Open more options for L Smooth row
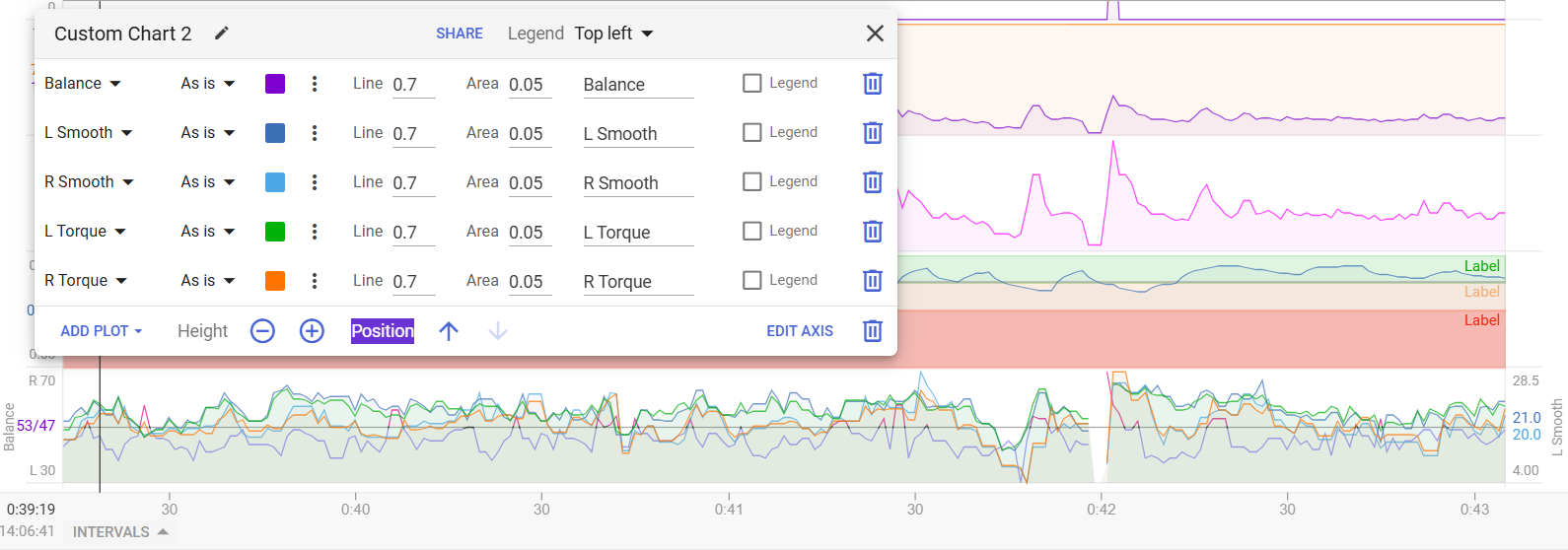This screenshot has width=1568, height=550. point(315,133)
